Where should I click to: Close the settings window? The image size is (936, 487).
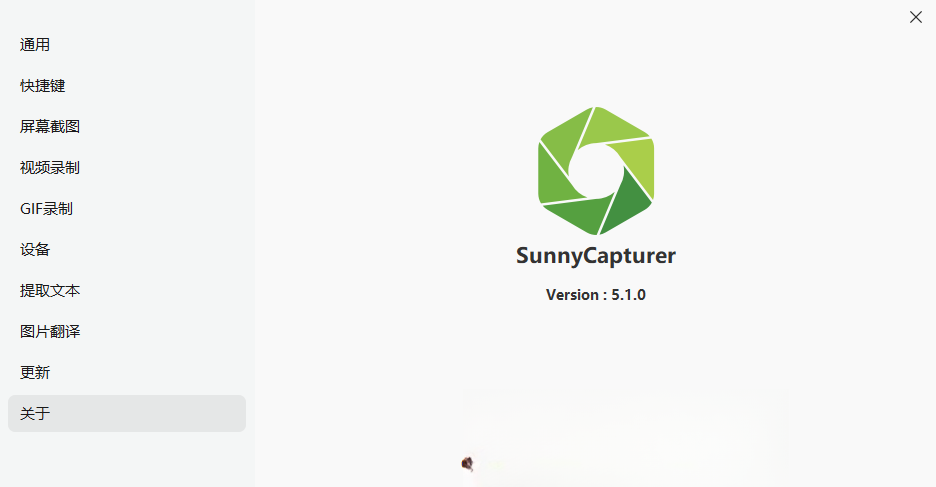click(916, 17)
